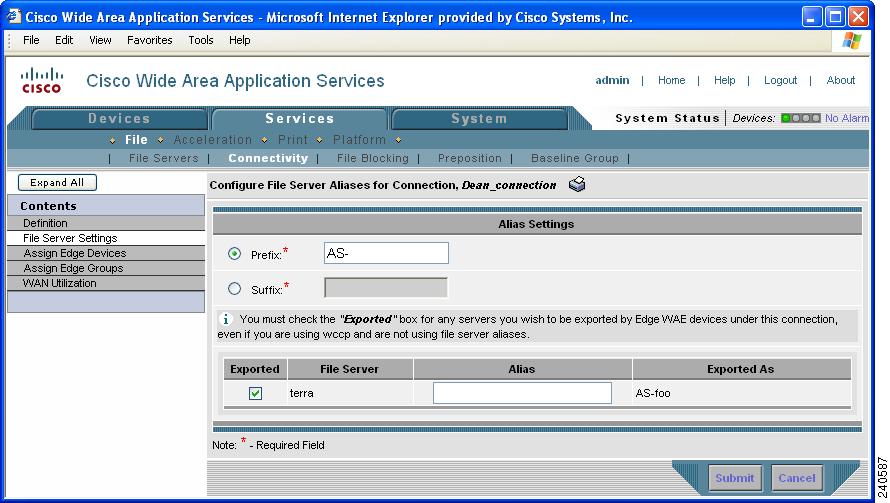Click the Help link in page header
The image size is (890, 503).
724,80
